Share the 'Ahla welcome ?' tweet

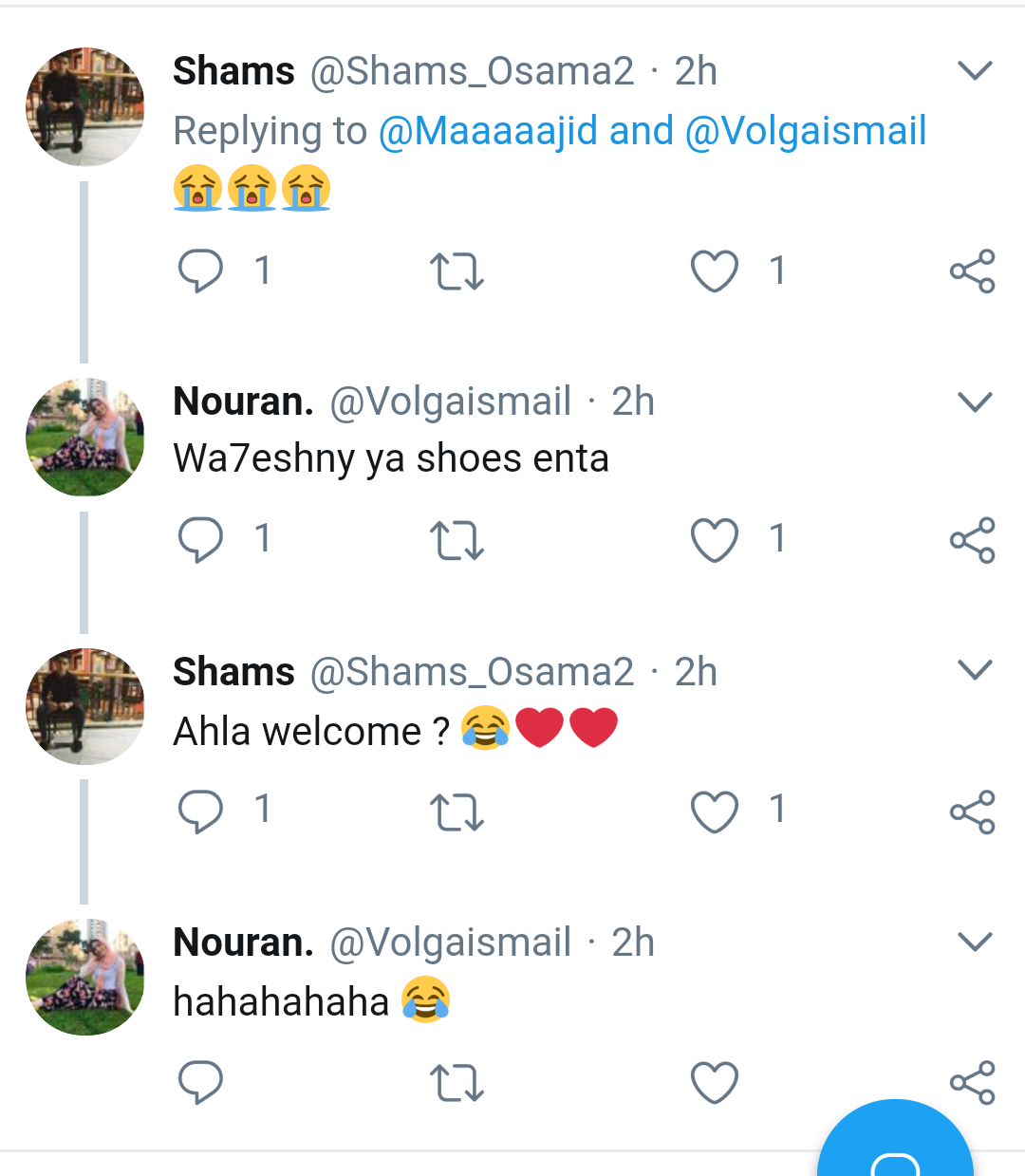tap(972, 812)
